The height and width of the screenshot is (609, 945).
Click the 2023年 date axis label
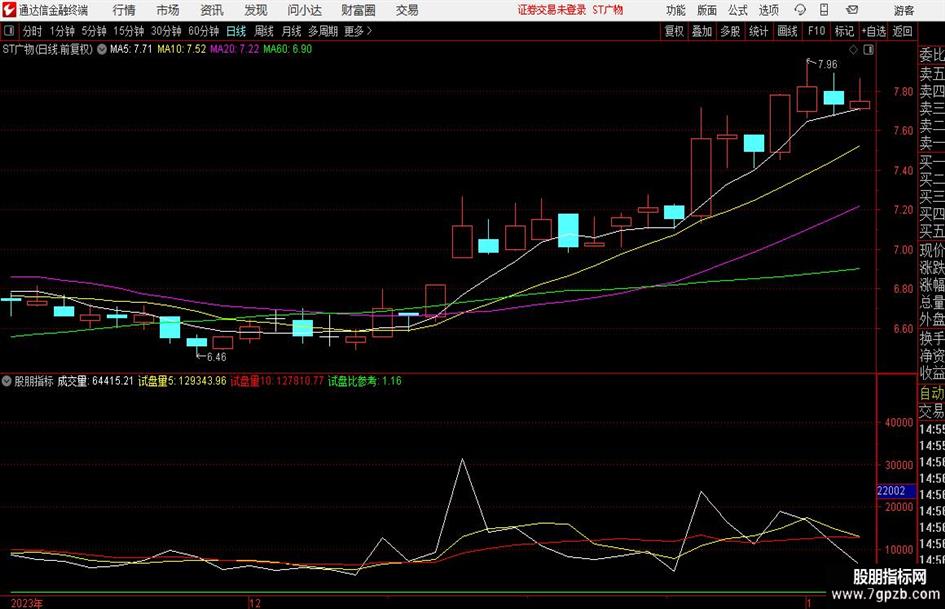click(x=27, y=603)
